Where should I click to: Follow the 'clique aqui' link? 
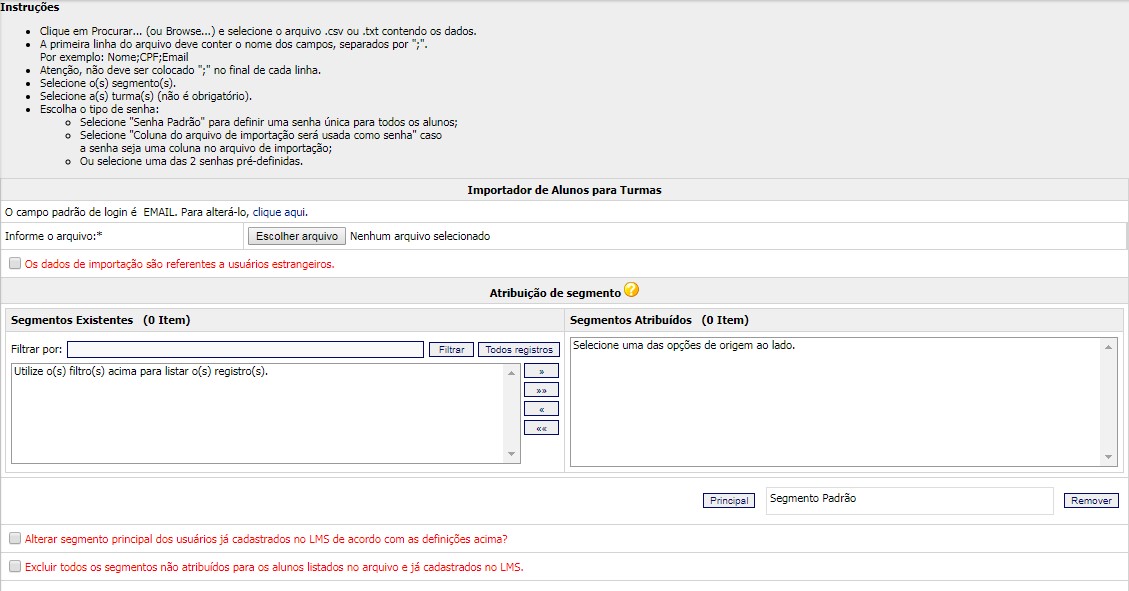pos(279,212)
